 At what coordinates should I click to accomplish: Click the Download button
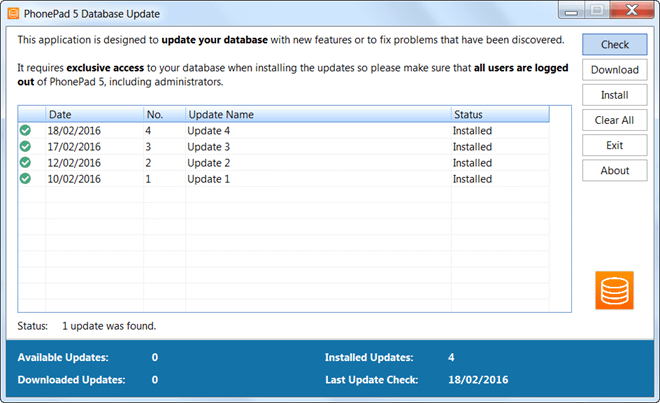pos(615,70)
